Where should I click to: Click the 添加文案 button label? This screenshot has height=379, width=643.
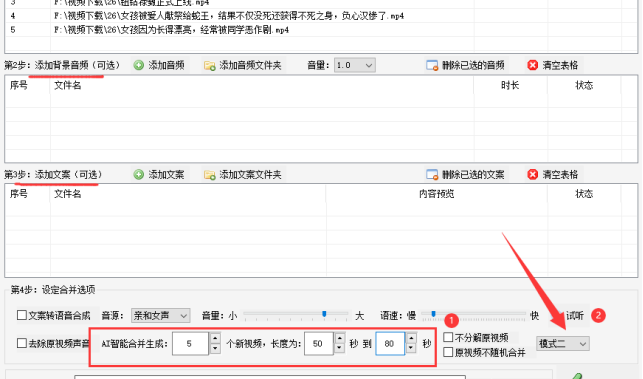[x=166, y=175]
